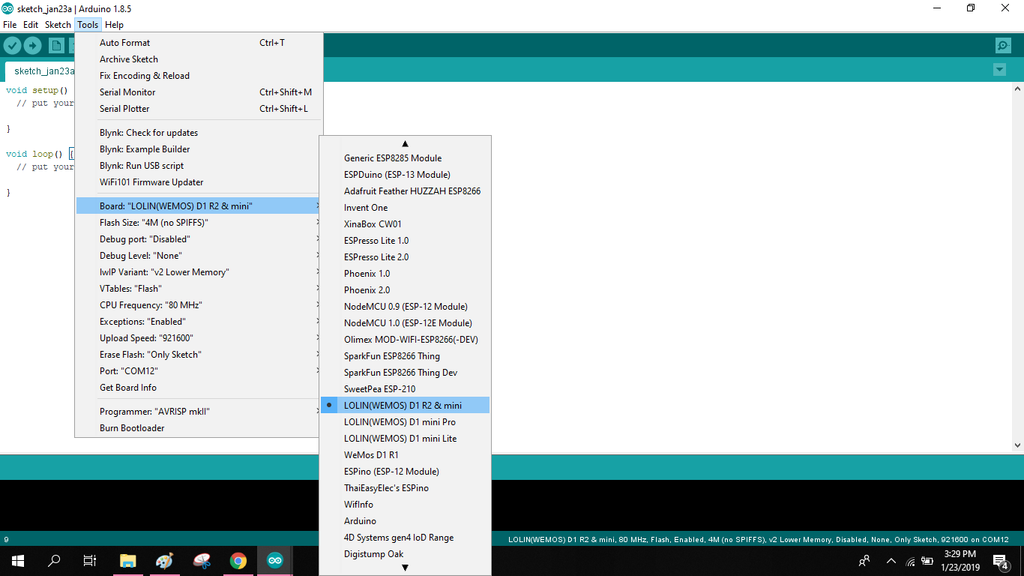Open the Serial Monitor magnifier icon
1024x576 pixels.
pos(1003,45)
